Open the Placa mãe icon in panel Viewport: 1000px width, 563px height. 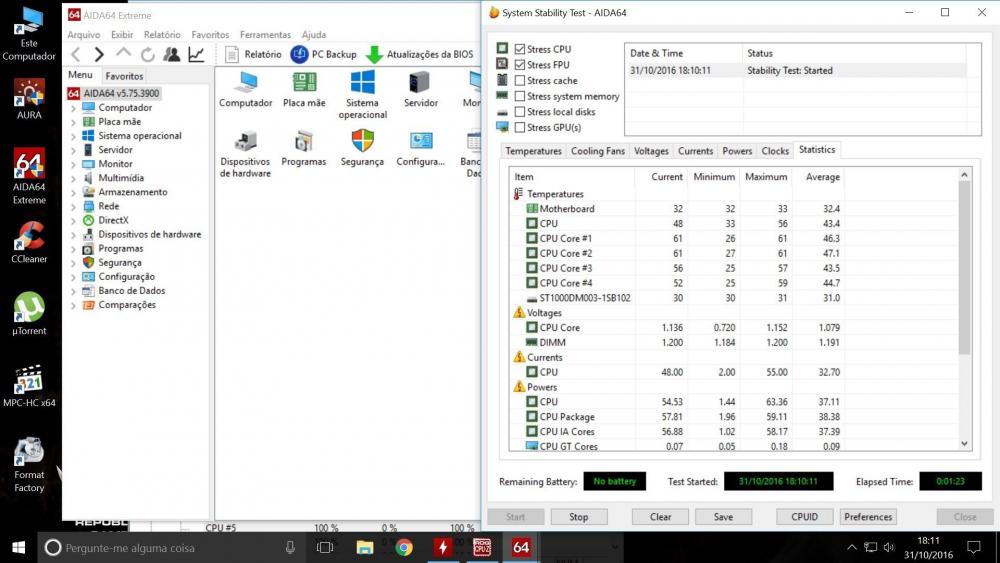[x=304, y=83]
